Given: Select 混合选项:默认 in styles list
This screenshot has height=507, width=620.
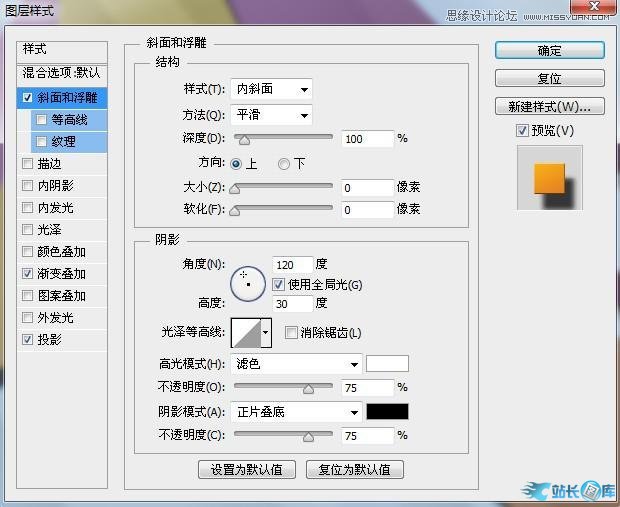Looking at the screenshot, I should coord(62,73).
